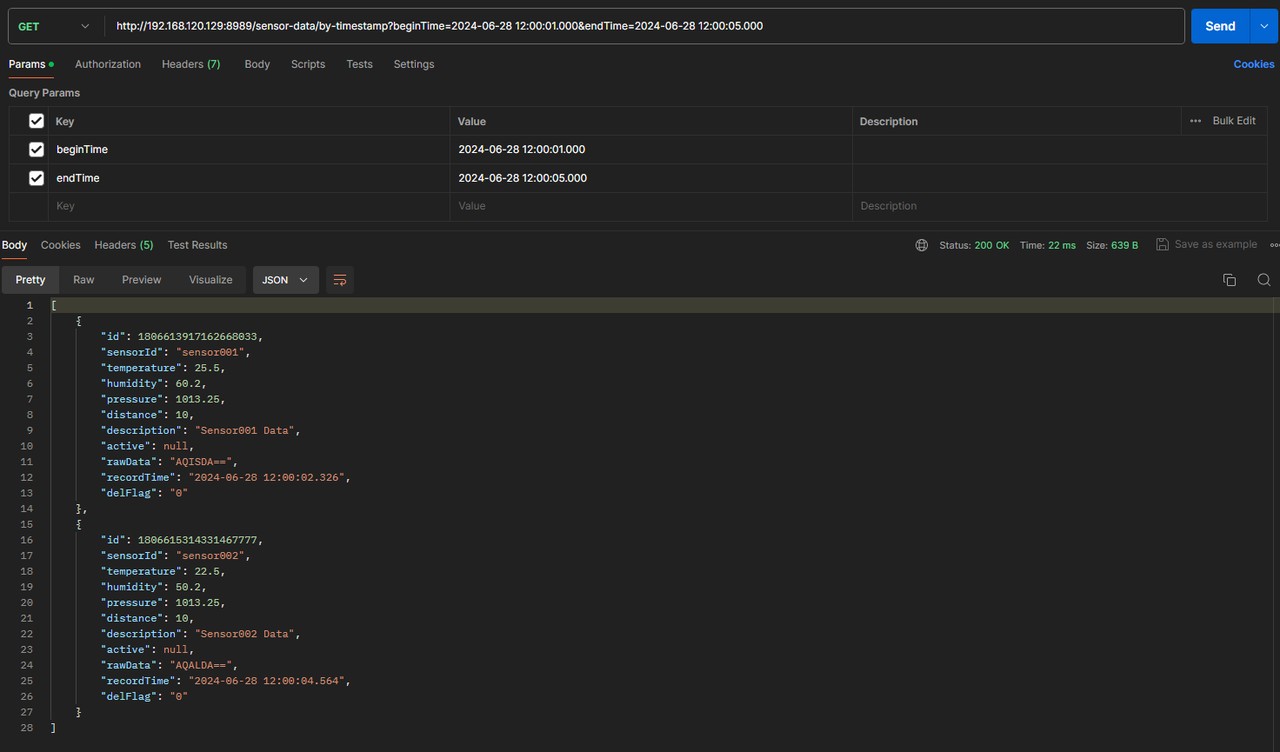Uncheck the endTime parameter checkbox

(37, 178)
